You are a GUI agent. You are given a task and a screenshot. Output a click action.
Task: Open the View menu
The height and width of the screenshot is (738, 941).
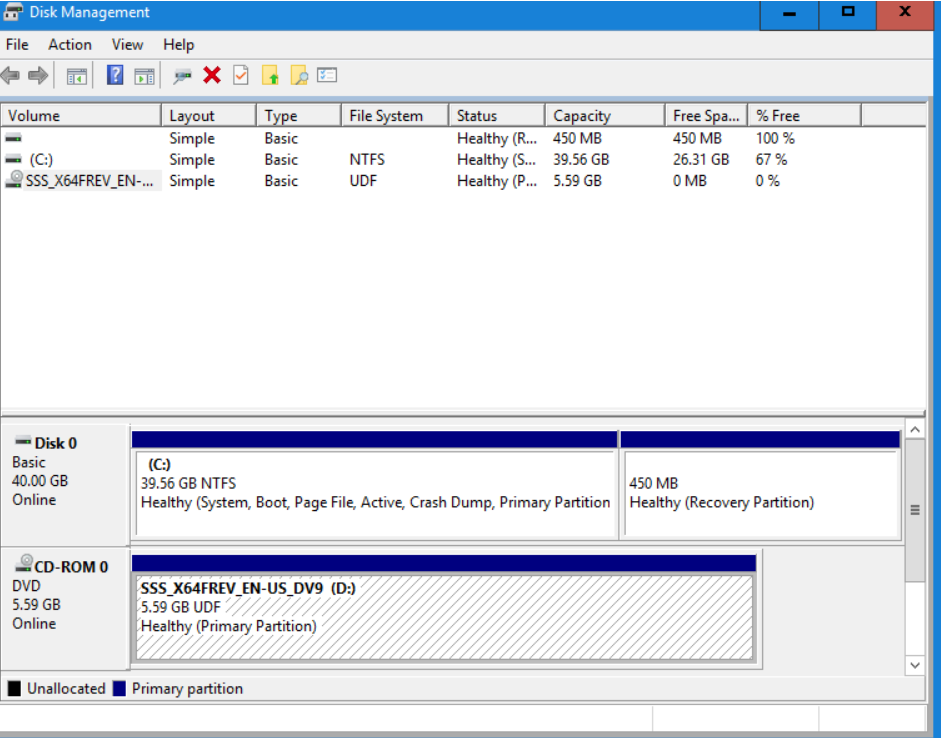click(x=127, y=45)
